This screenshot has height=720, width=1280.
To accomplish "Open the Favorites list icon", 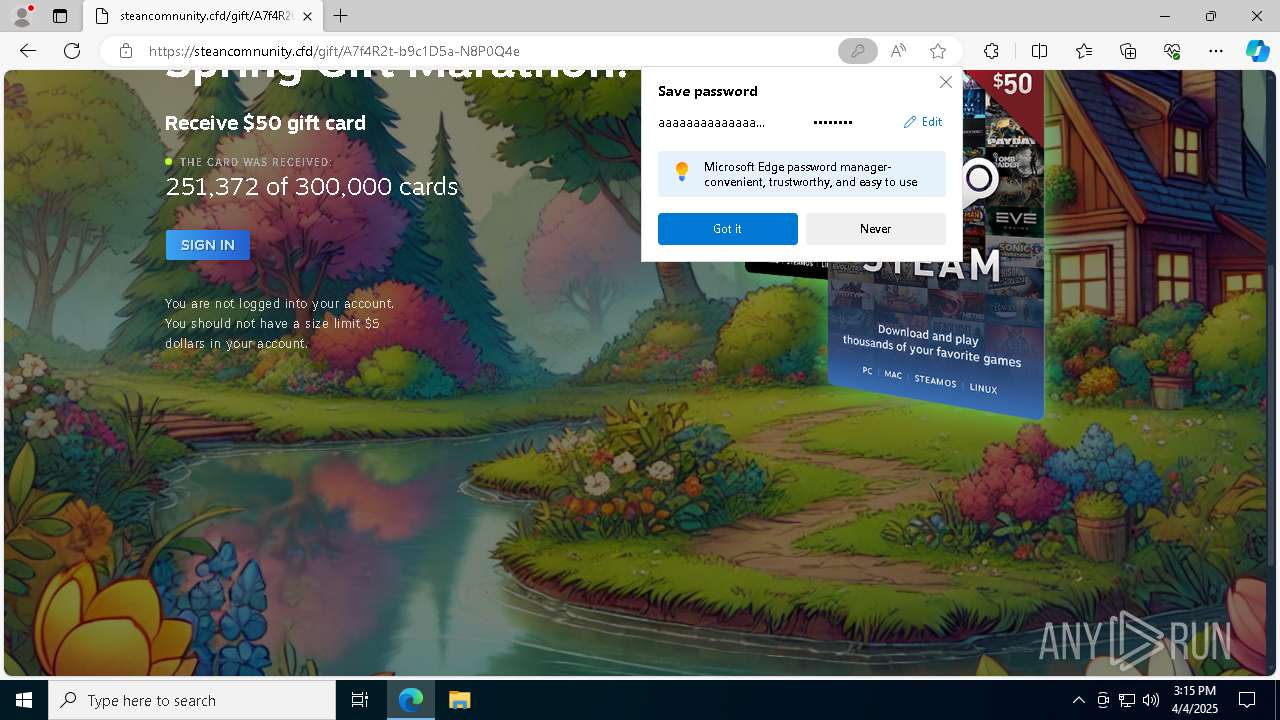I will pos(1084,51).
